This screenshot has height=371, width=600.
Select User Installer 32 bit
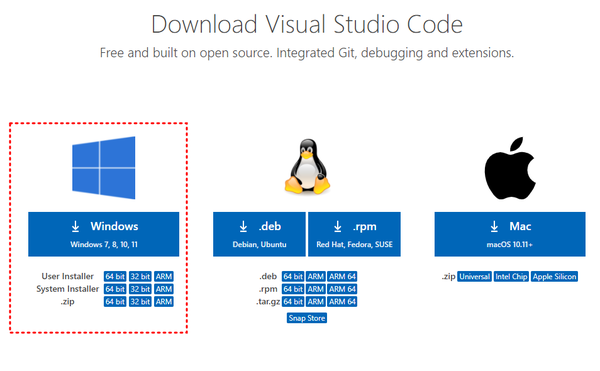click(x=140, y=276)
